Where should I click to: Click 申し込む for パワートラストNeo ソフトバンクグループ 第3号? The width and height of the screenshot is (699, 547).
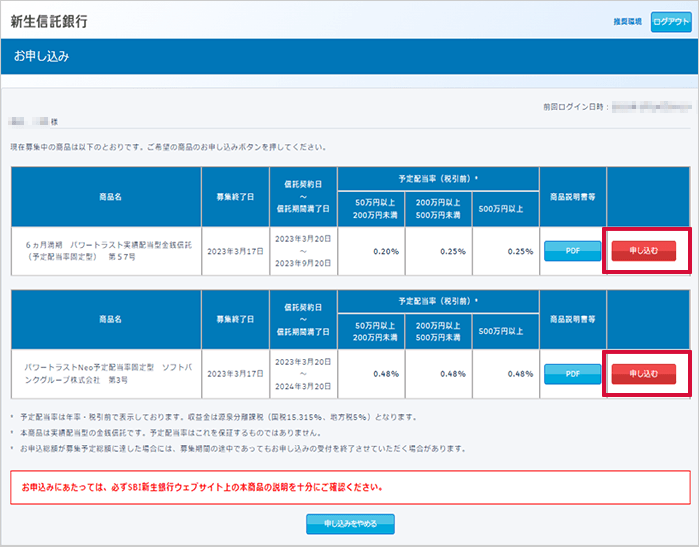(x=643, y=373)
